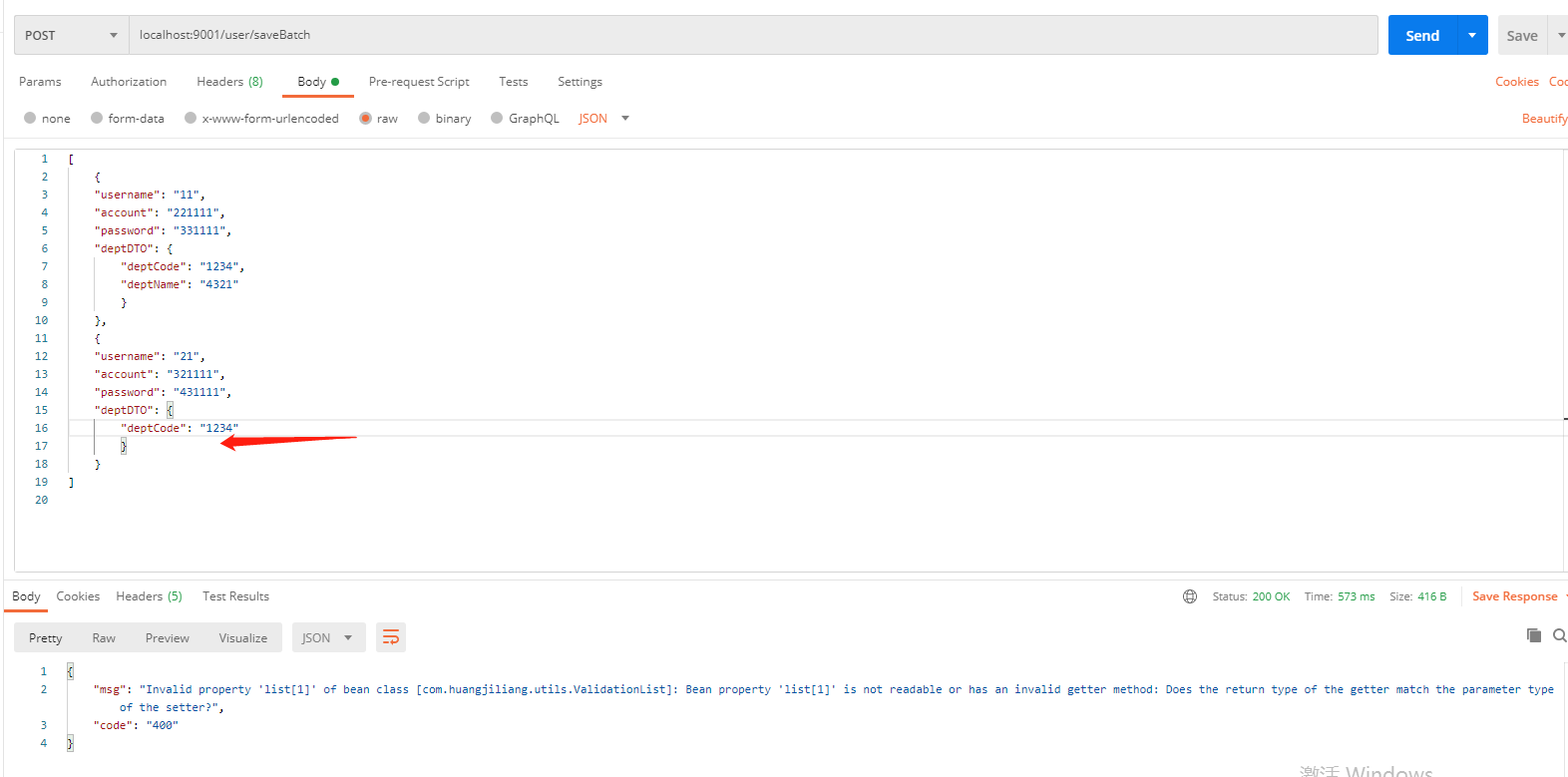Open the Save options dropdown arrow

coord(1561,35)
